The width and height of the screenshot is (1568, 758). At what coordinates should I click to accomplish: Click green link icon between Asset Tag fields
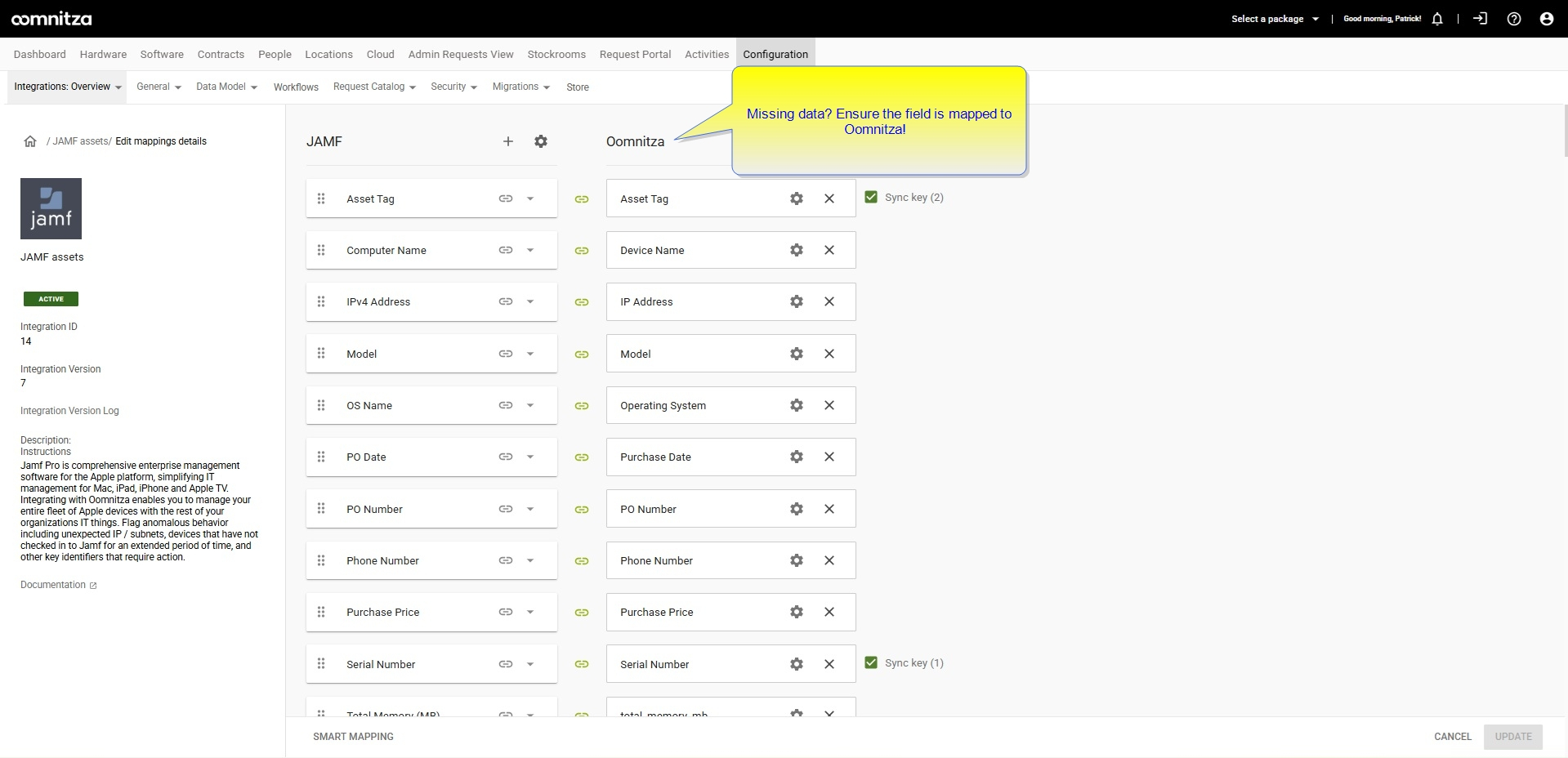coord(582,199)
